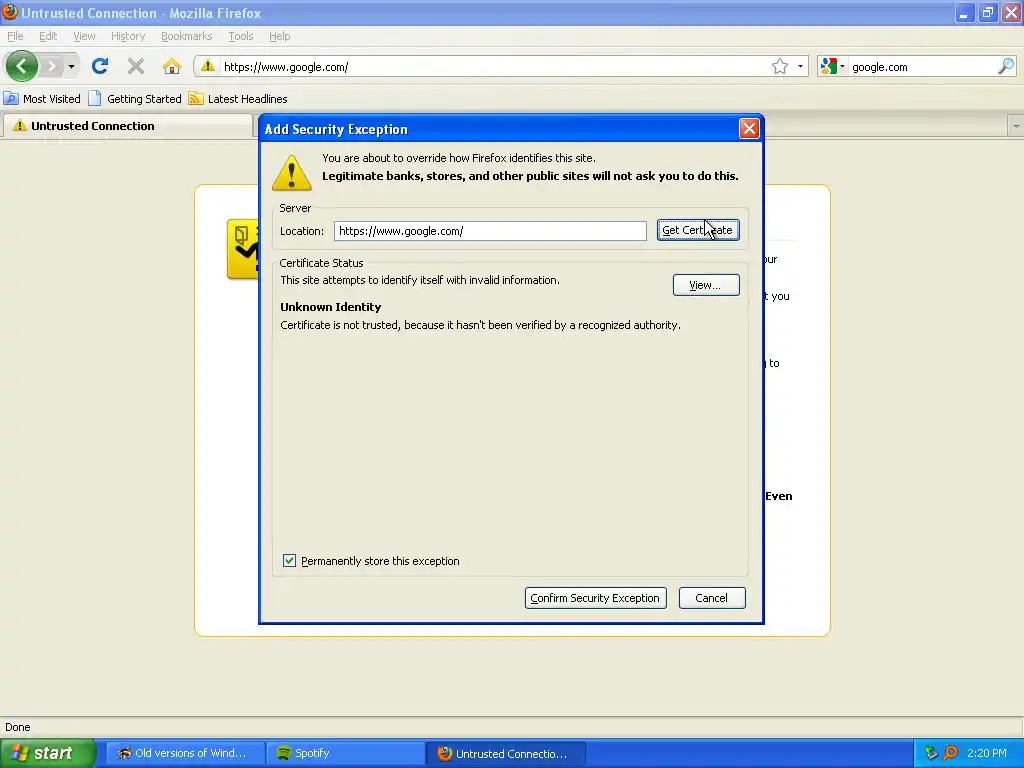This screenshot has width=1024, height=768.
Task: Click the "Certificate is not trusted" explanation text
Action: [x=480, y=325]
